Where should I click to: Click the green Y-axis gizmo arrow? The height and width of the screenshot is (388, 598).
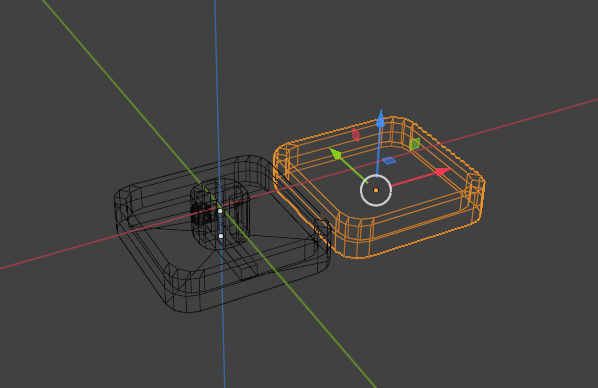pos(335,153)
